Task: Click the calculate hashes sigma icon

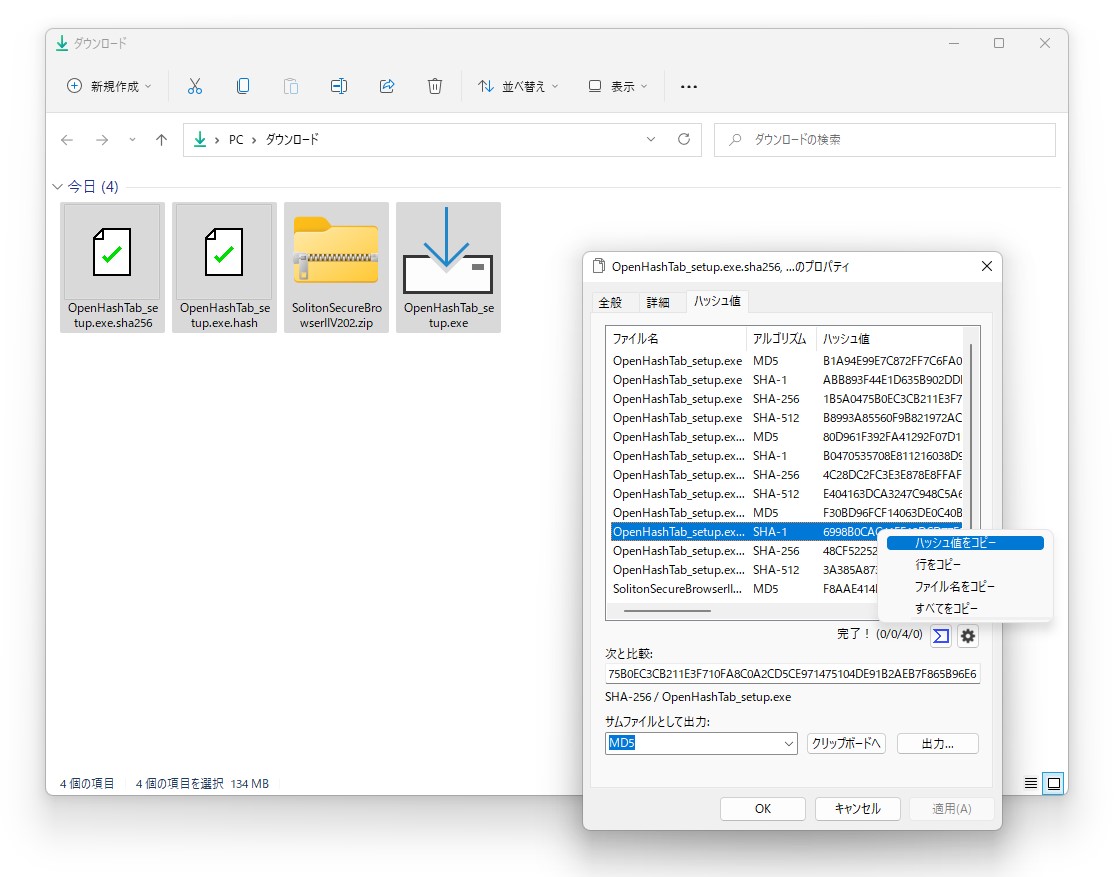Action: tap(941, 635)
